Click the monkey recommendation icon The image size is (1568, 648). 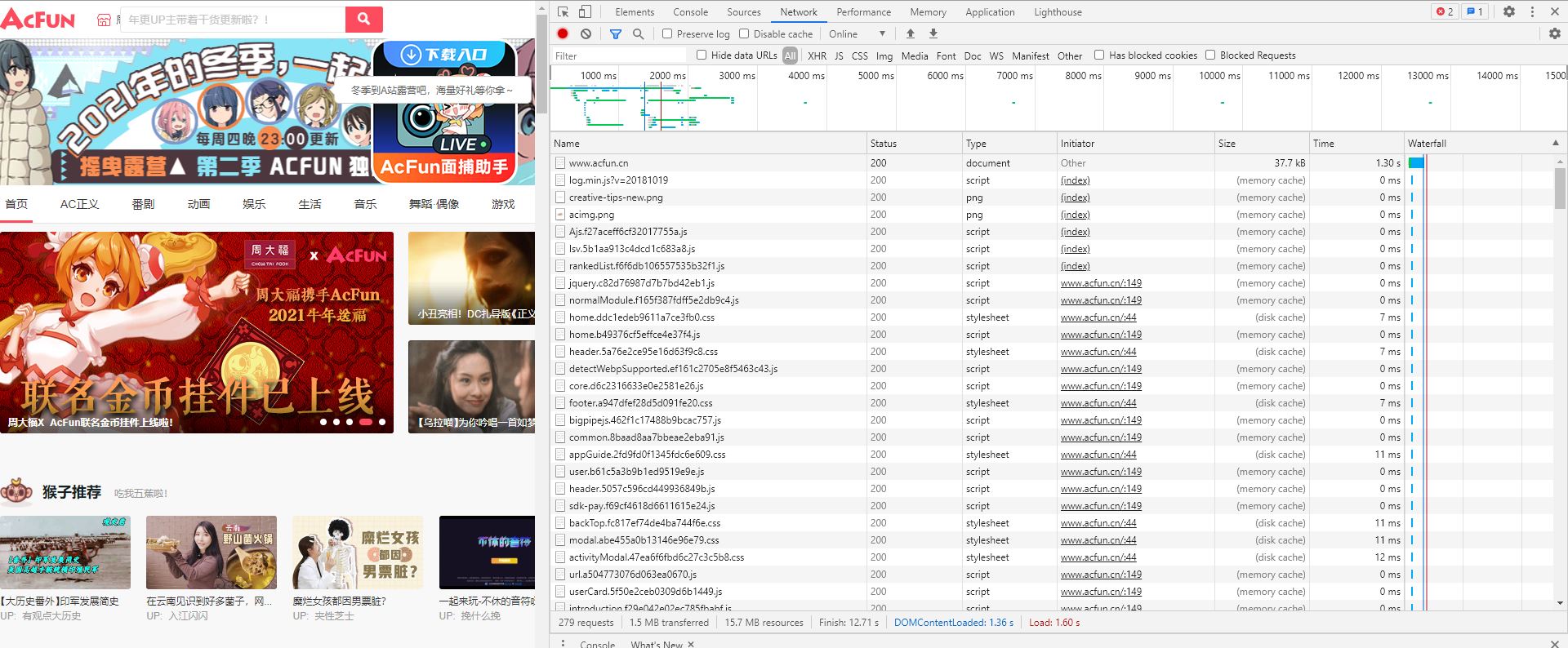(16, 492)
